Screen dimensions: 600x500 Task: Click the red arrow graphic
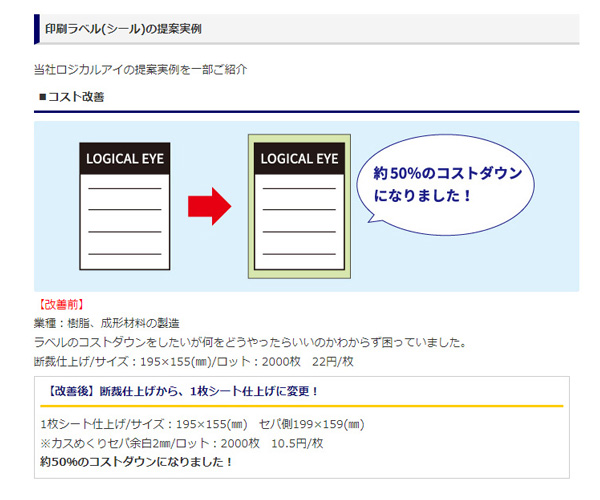pos(209,206)
